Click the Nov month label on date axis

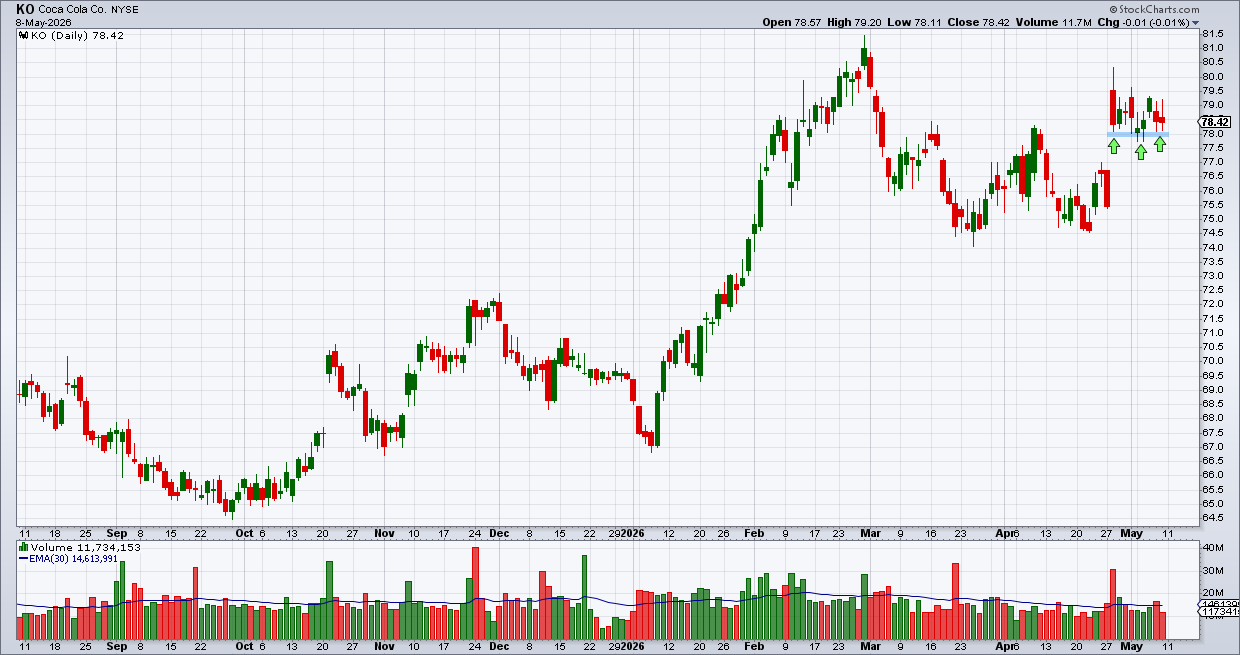click(384, 534)
